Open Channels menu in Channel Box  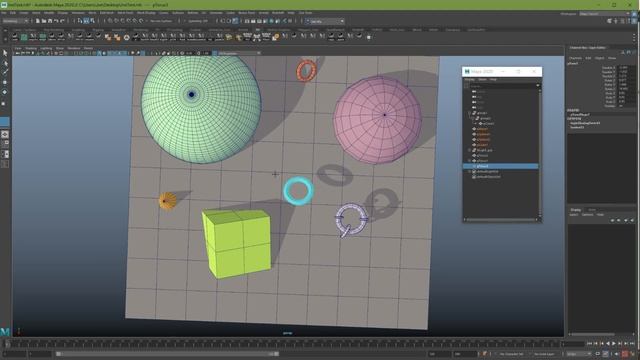point(576,58)
